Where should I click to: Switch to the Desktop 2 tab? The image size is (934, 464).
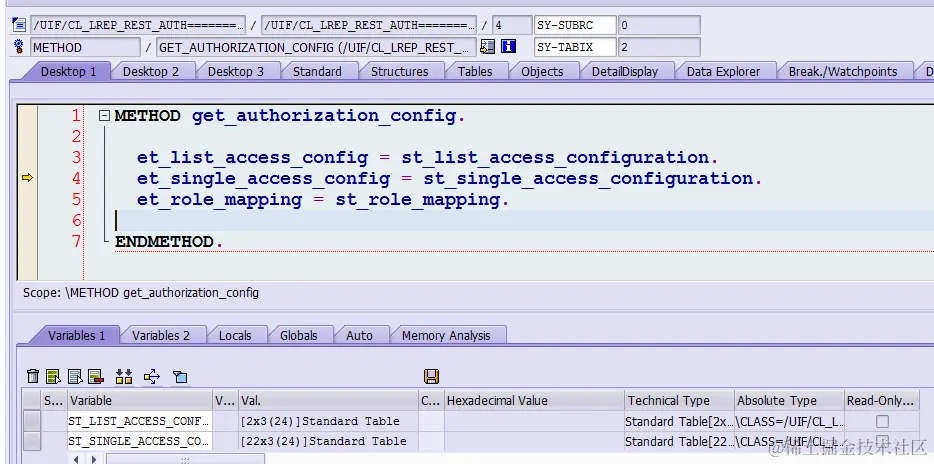pyautogui.click(x=151, y=71)
